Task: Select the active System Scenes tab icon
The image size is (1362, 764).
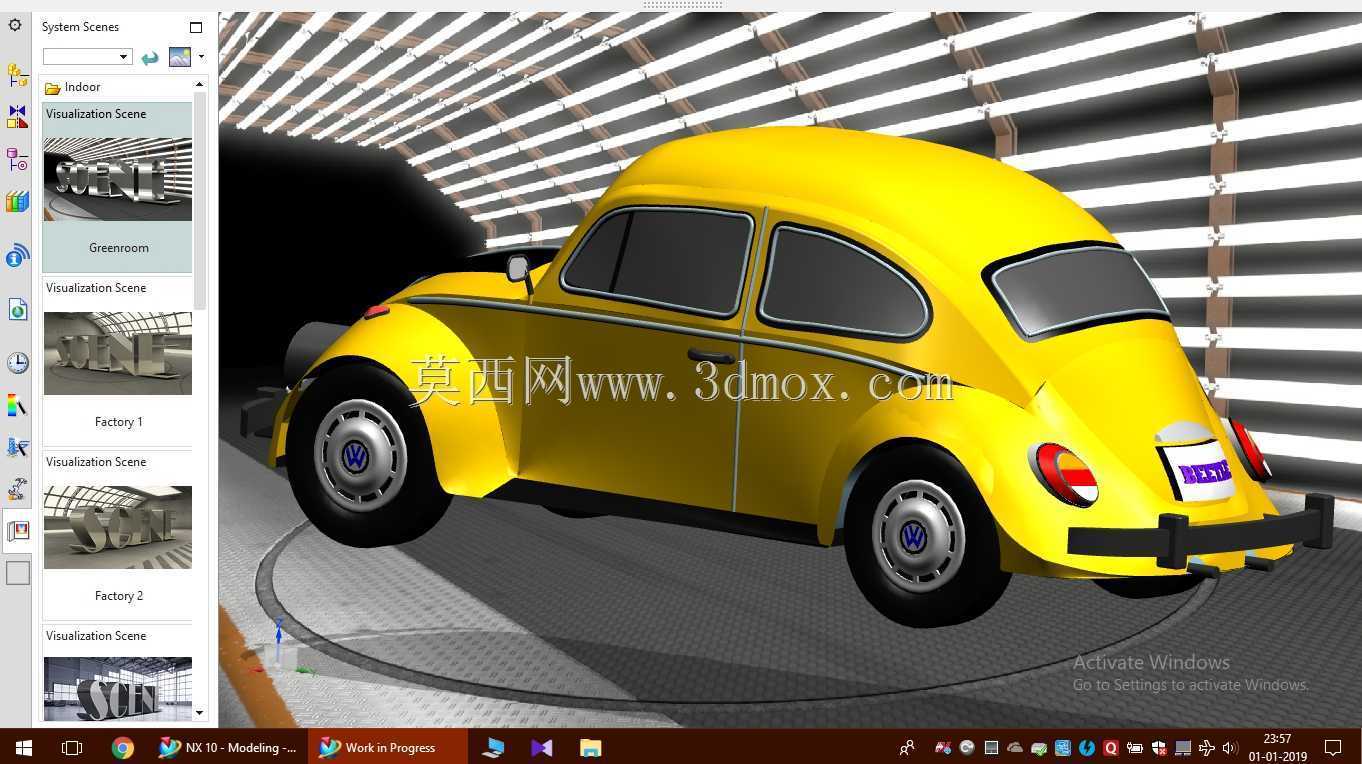Action: (x=18, y=531)
